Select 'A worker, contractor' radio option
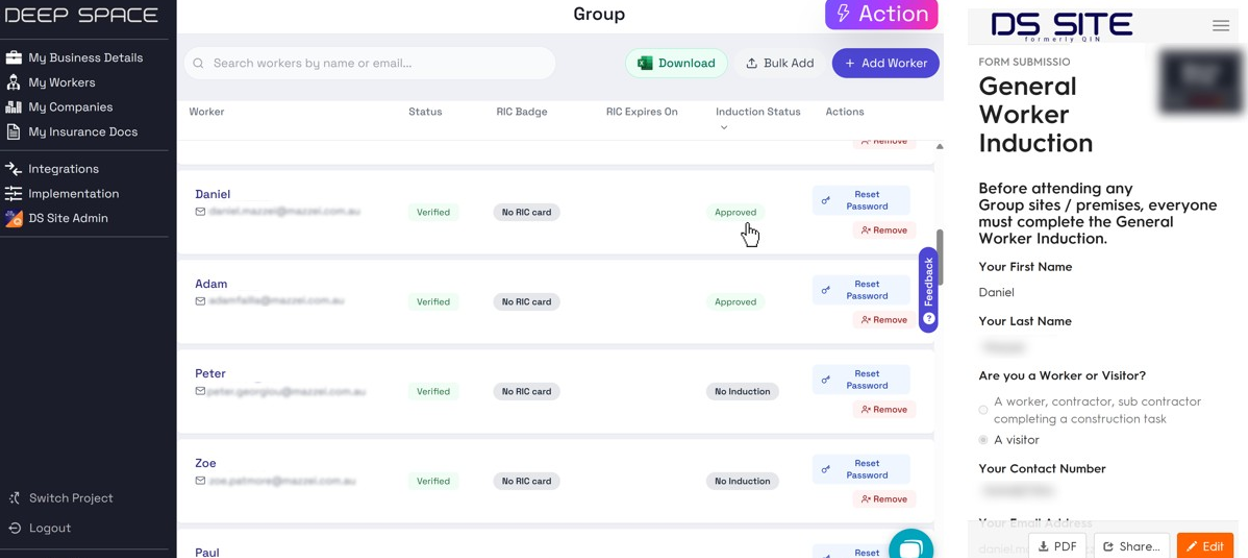Screen dimensions: 1248x558 coord(983,410)
